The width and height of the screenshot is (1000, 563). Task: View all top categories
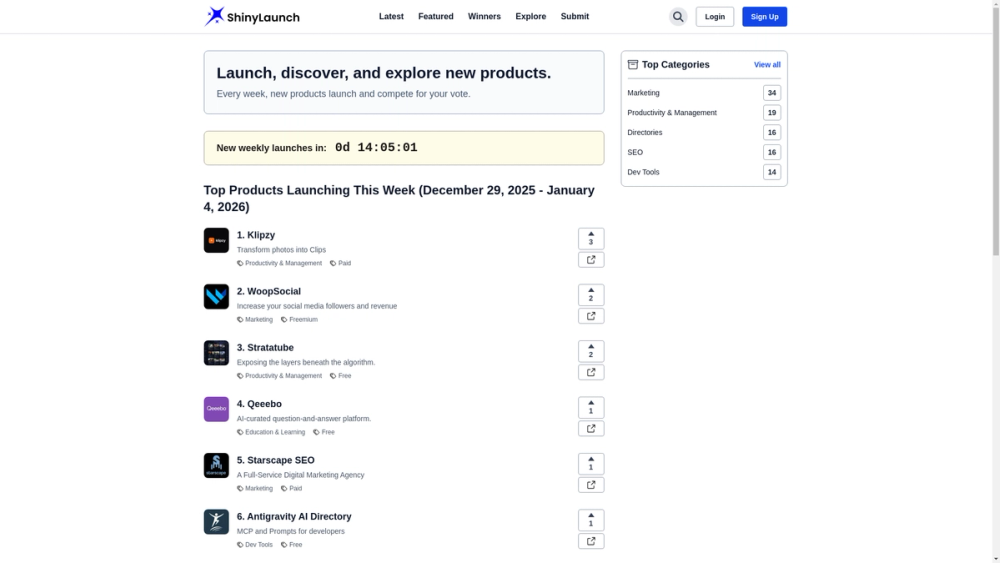[767, 64]
